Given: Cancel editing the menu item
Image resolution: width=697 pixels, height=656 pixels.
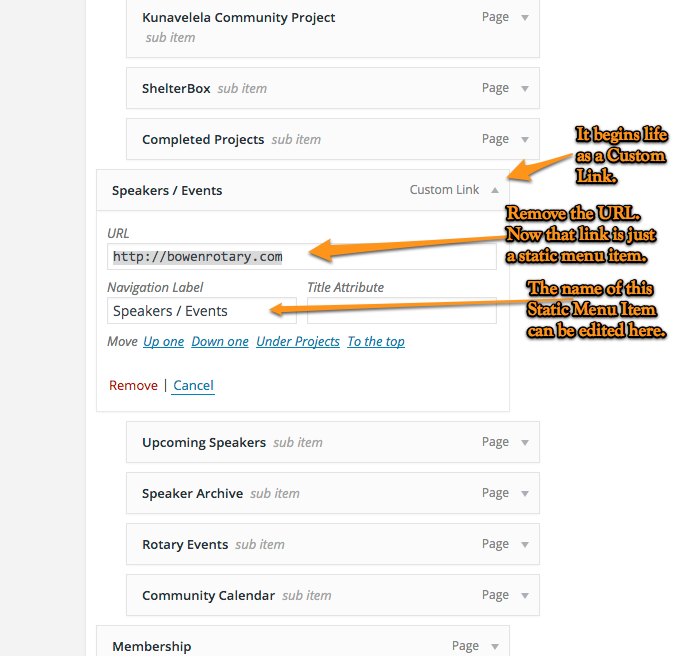Looking at the screenshot, I should point(193,386).
